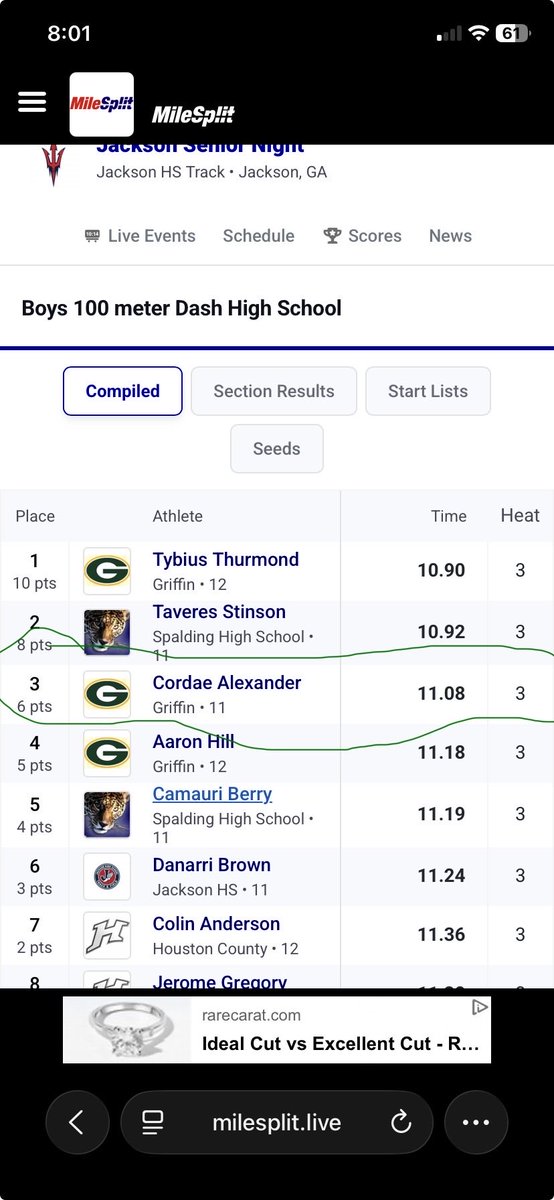Select the Compiled results view
This screenshot has width=554, height=1200.
click(123, 391)
